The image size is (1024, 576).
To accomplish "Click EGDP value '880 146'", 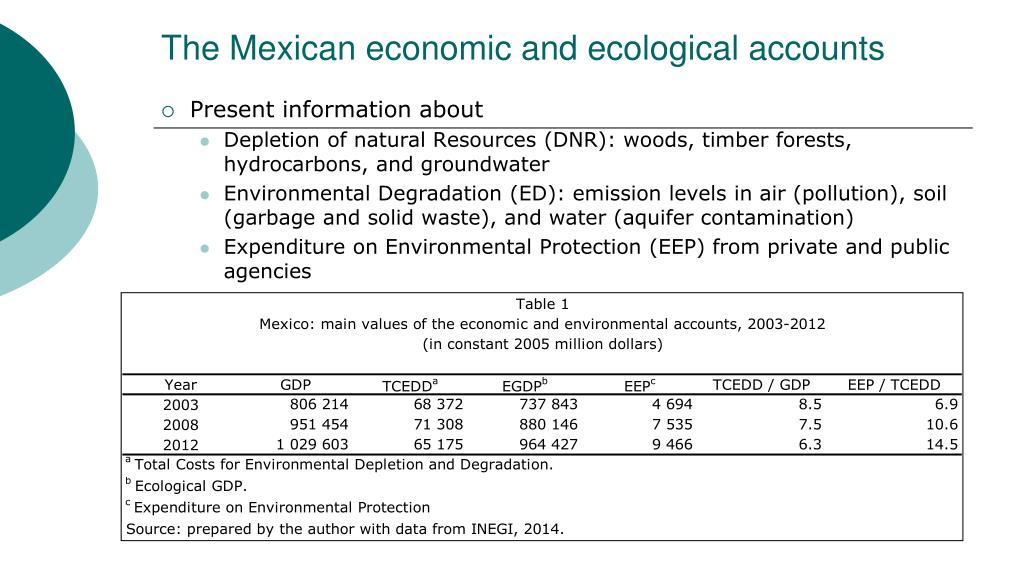I will pyautogui.click(x=549, y=424).
